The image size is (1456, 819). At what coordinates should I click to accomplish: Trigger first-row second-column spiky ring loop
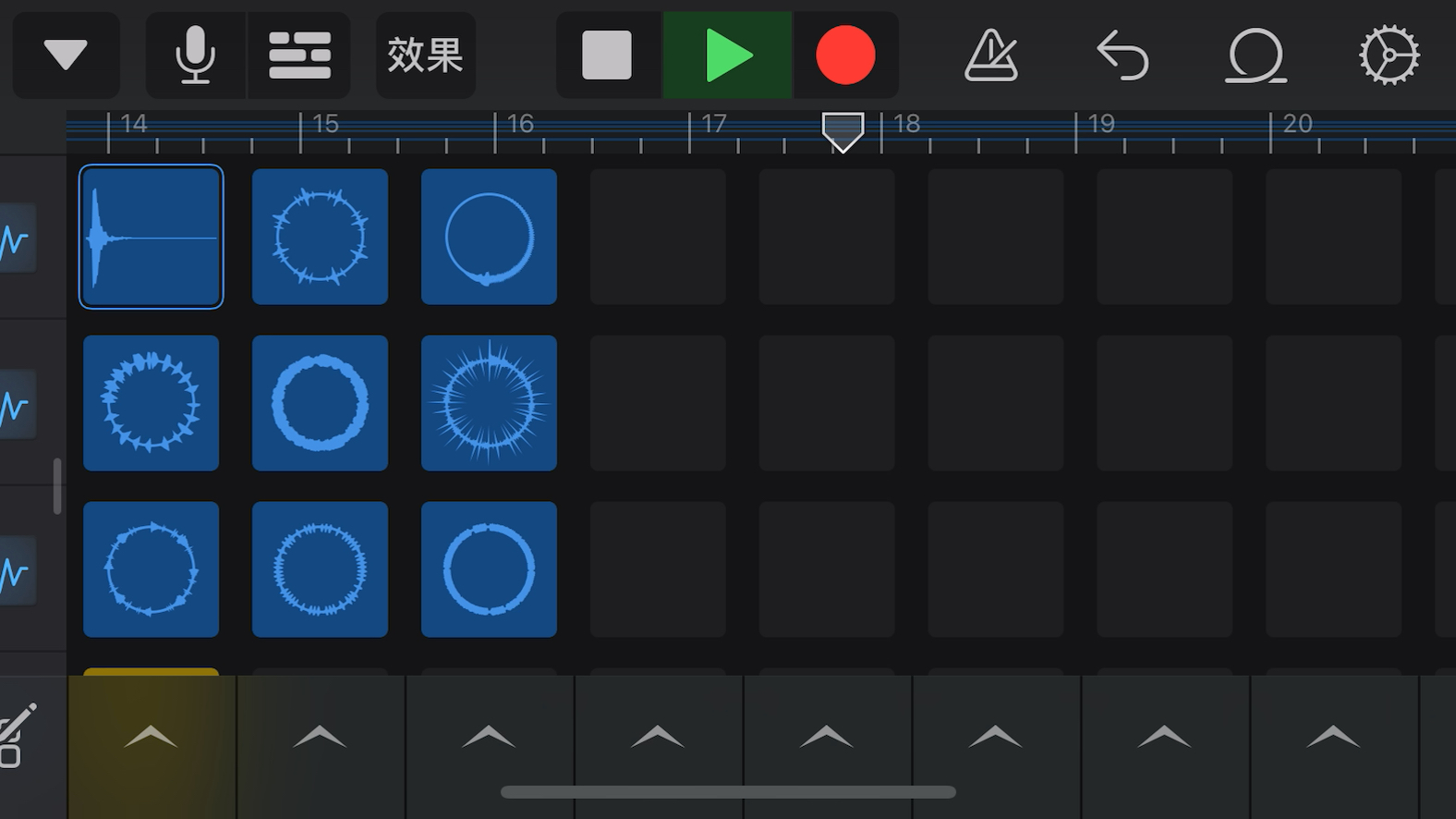tap(320, 237)
